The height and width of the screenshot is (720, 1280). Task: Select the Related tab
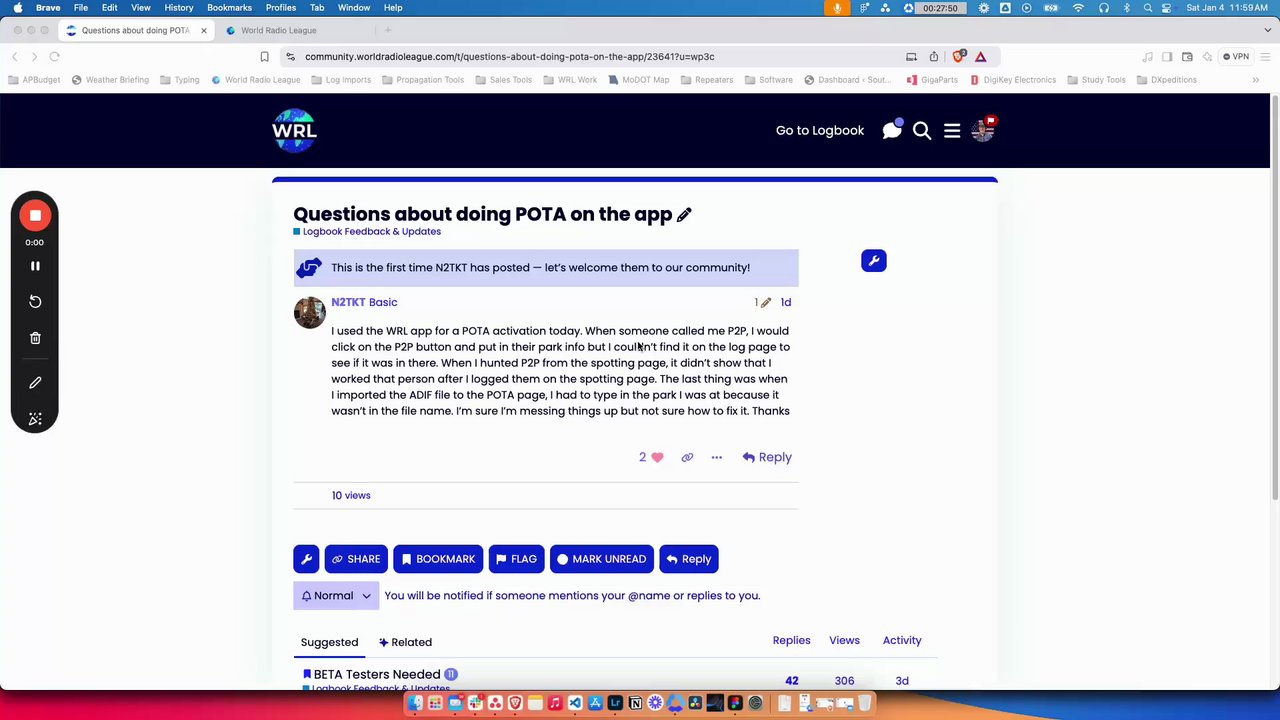coord(405,642)
